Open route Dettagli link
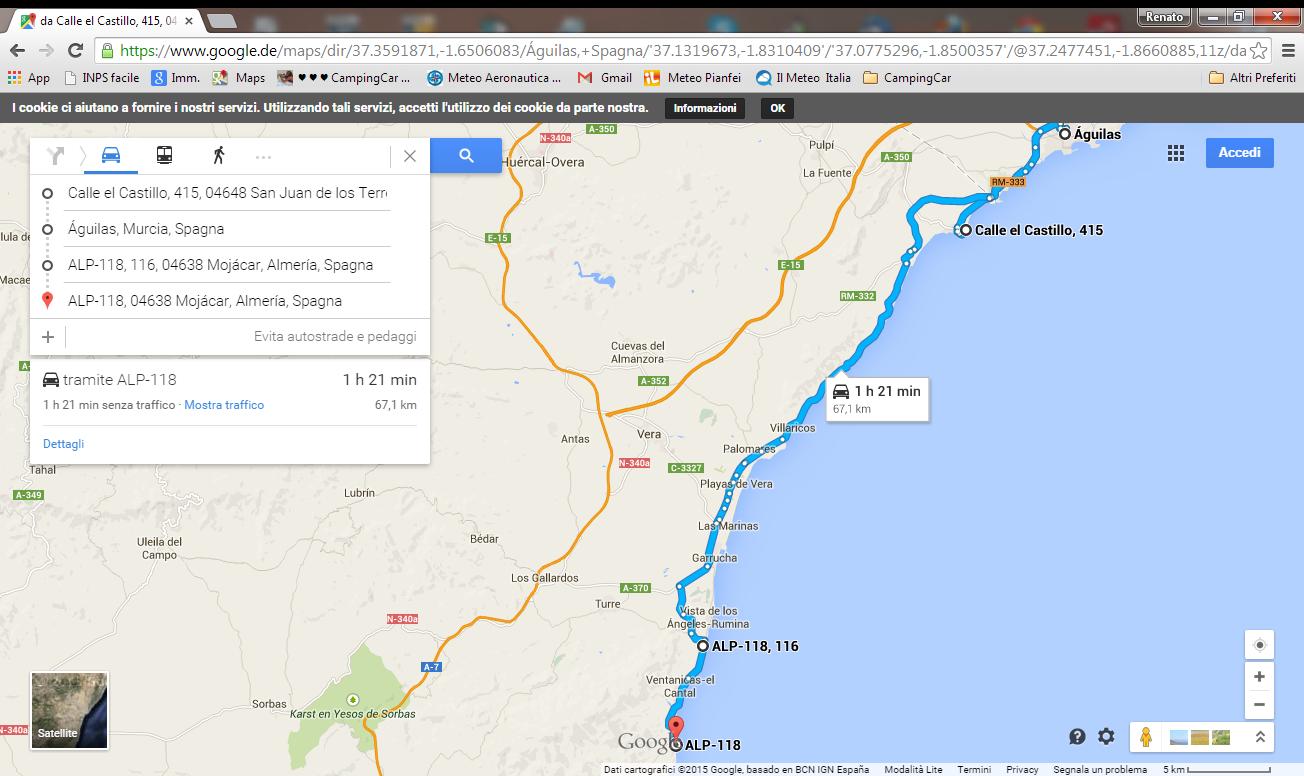The image size is (1304, 776). pyautogui.click(x=63, y=444)
